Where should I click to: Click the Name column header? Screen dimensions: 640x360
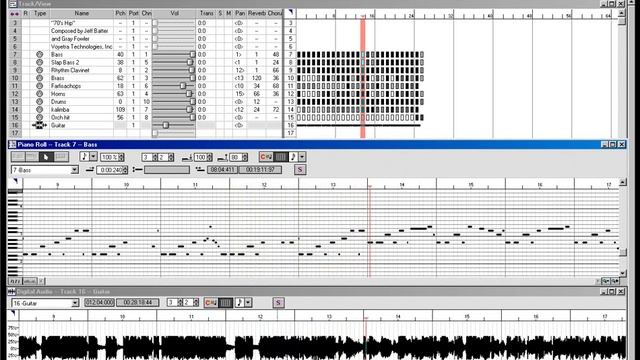(82, 13)
